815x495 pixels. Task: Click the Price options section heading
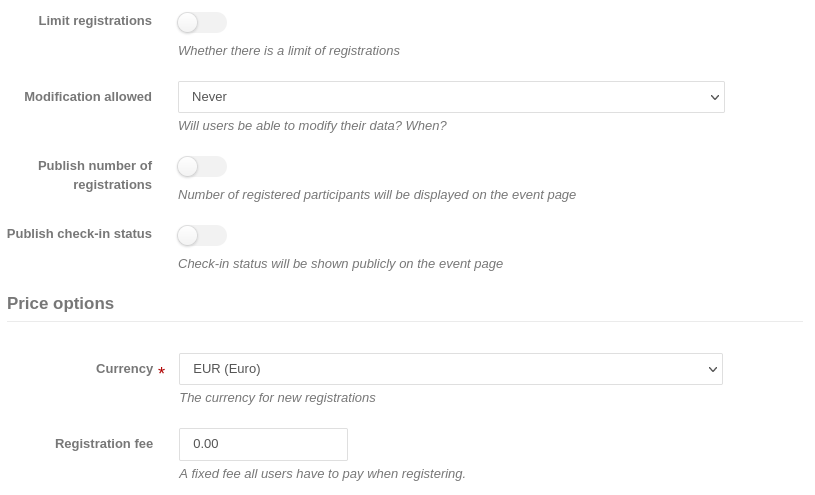pos(60,304)
